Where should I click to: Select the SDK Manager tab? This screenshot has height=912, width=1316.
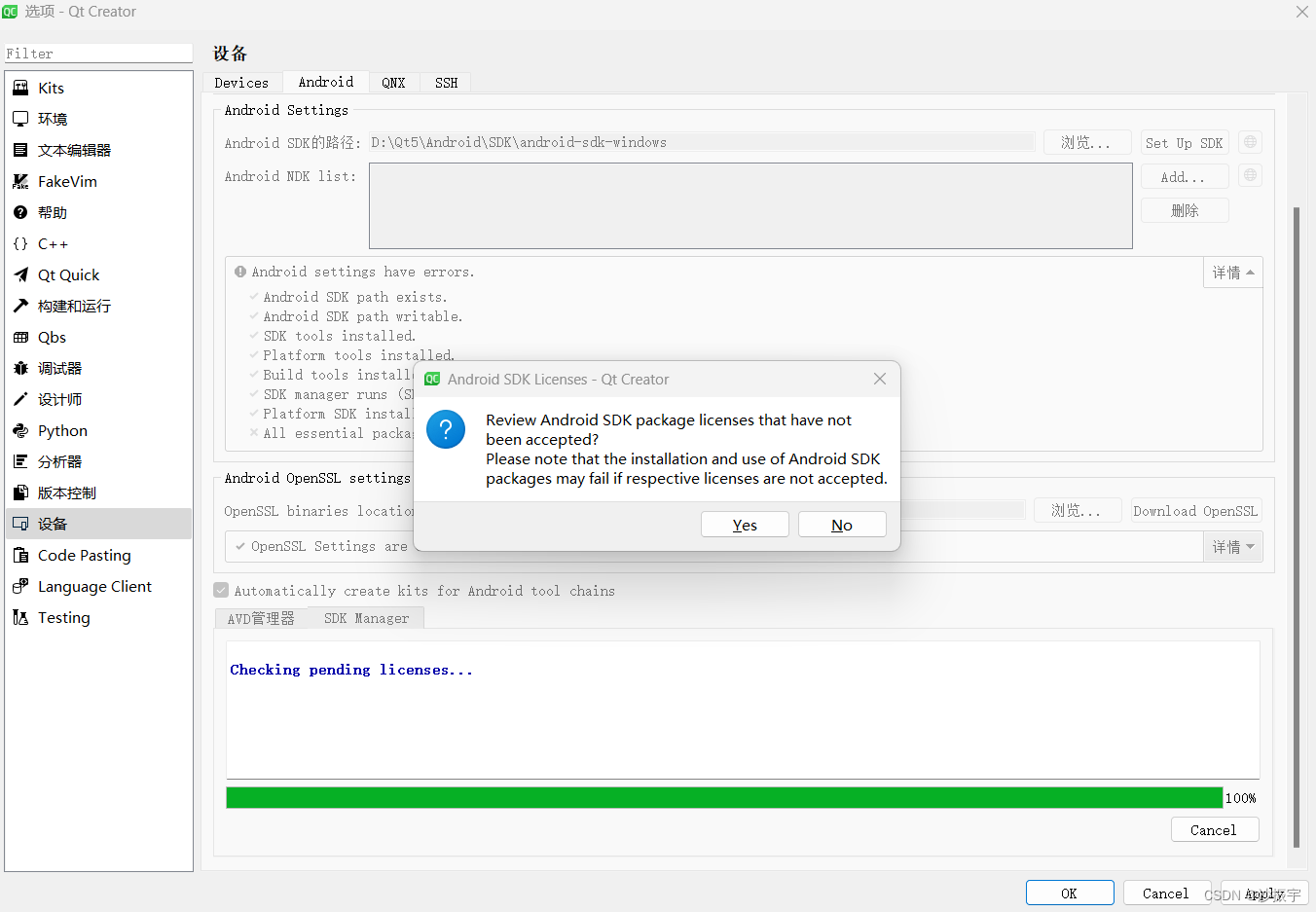click(x=366, y=618)
